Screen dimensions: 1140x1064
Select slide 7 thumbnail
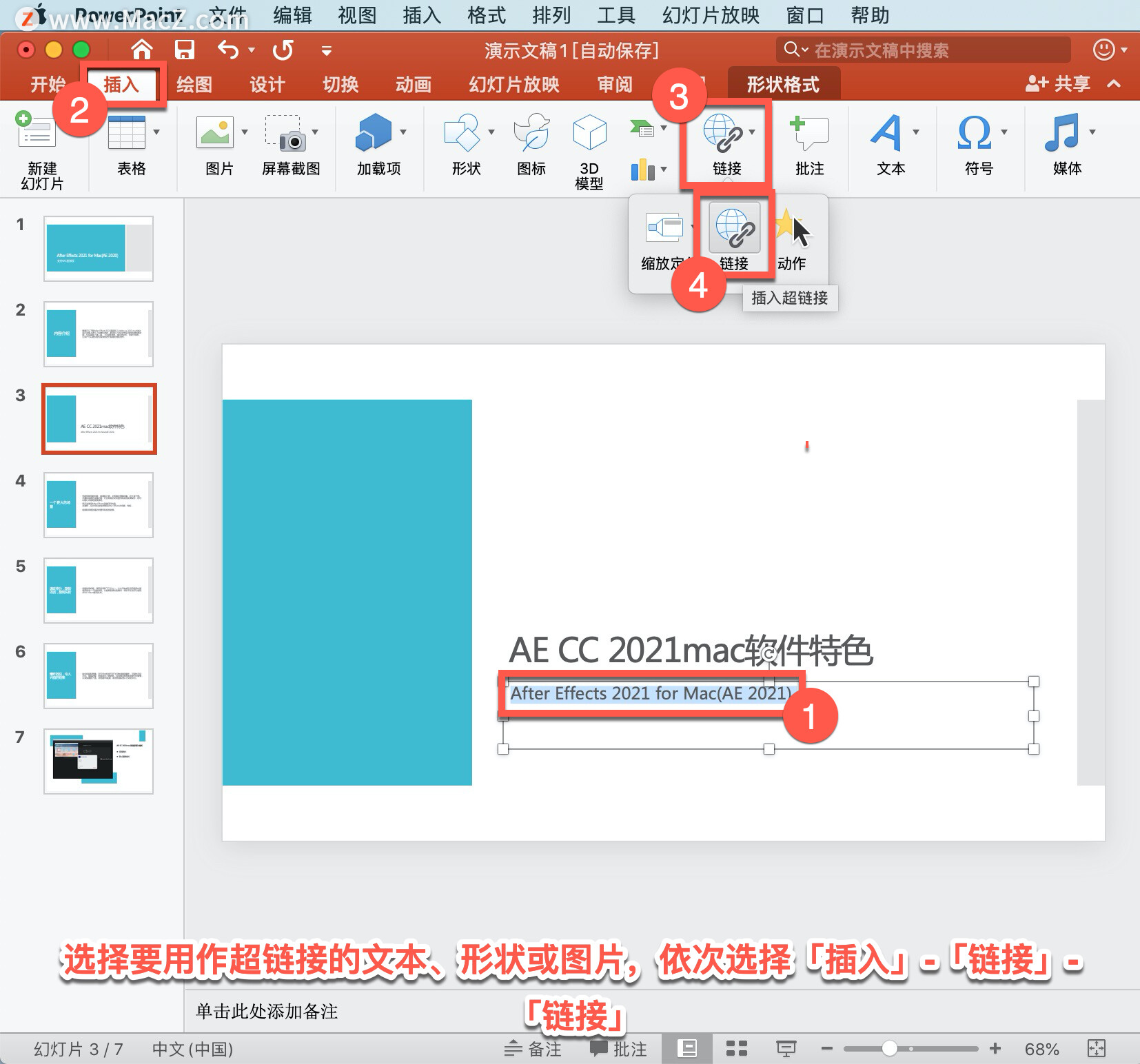(x=99, y=761)
